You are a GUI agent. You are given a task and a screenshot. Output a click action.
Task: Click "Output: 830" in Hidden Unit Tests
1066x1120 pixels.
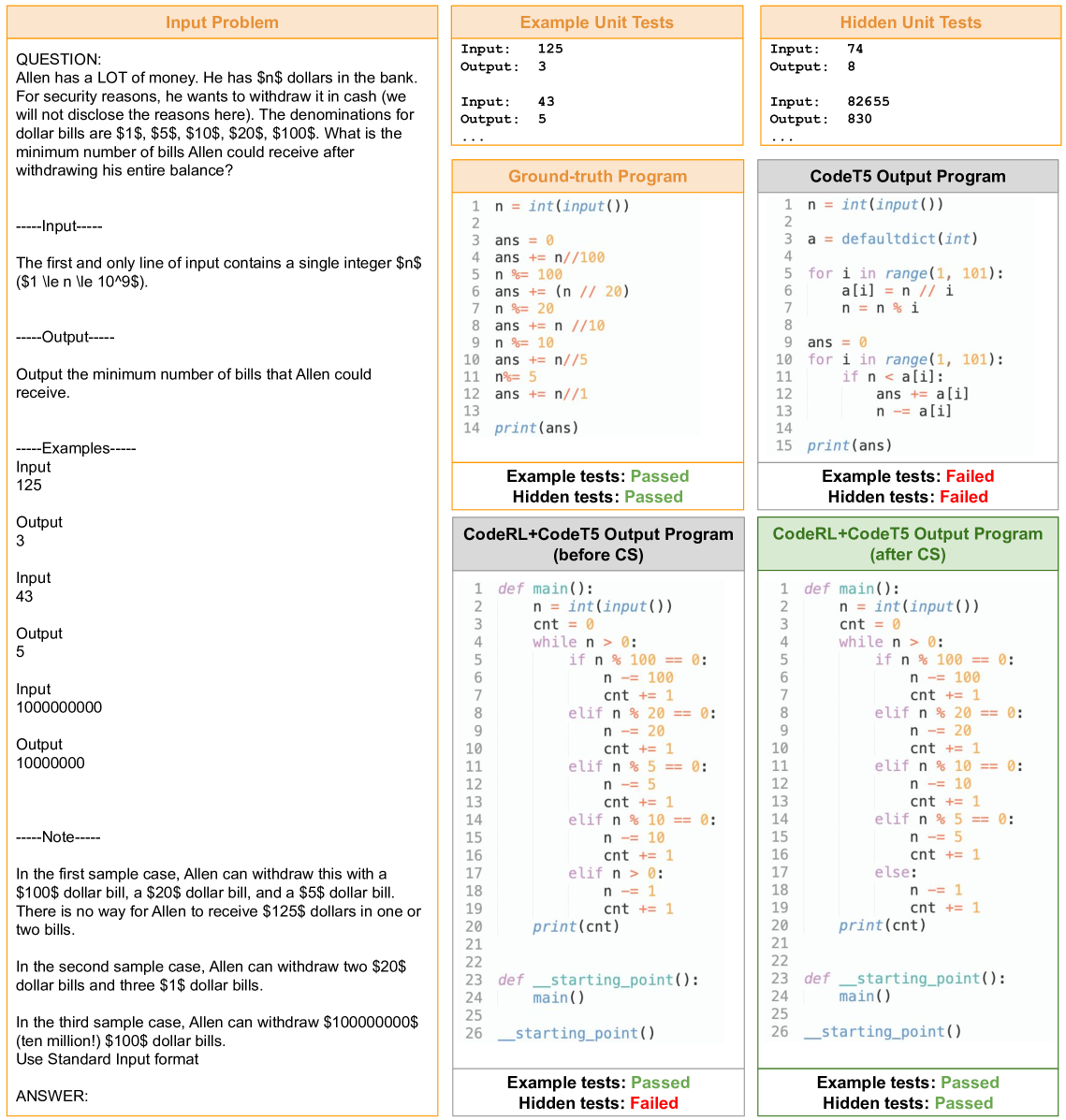[x=821, y=119]
